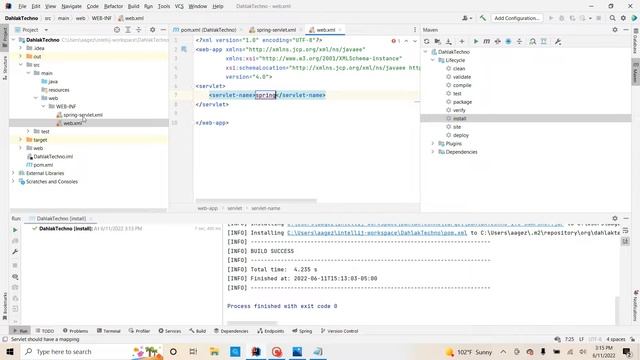Viewport: 640px width, 360px height.
Task: Expand the target folder
Action: tap(20, 140)
